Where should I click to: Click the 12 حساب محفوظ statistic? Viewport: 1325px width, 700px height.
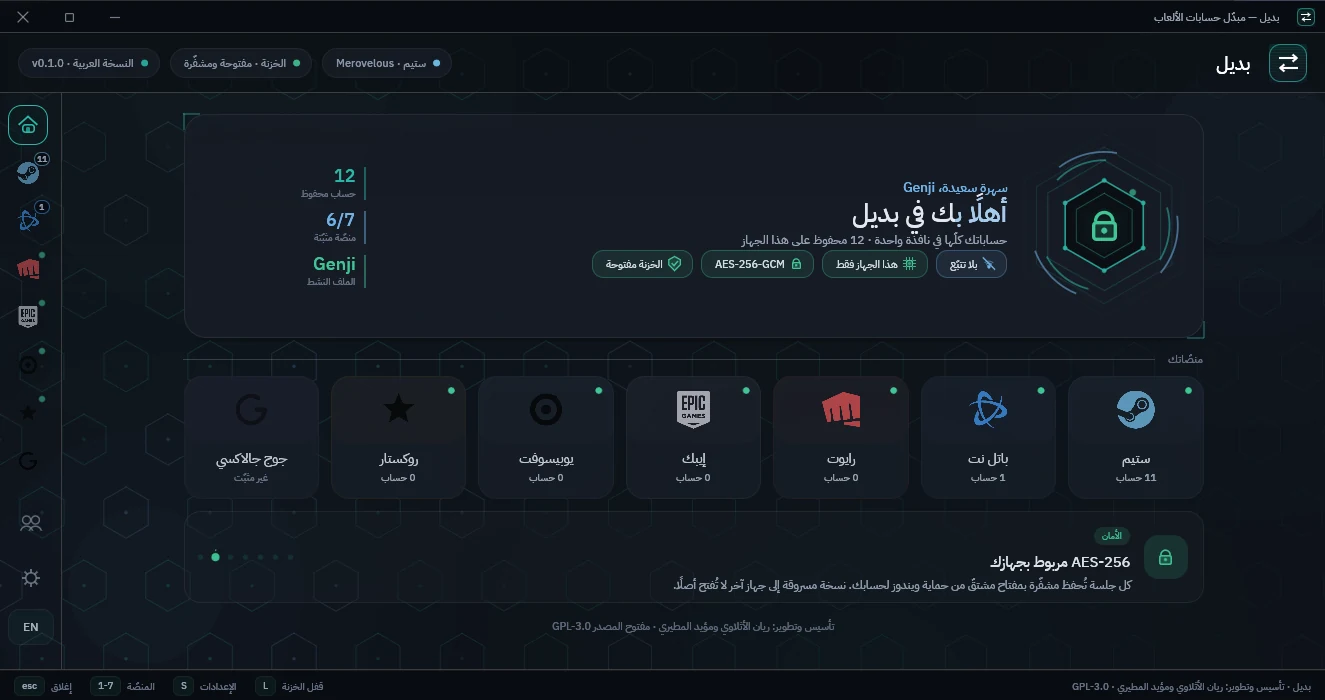pyautogui.click(x=333, y=183)
